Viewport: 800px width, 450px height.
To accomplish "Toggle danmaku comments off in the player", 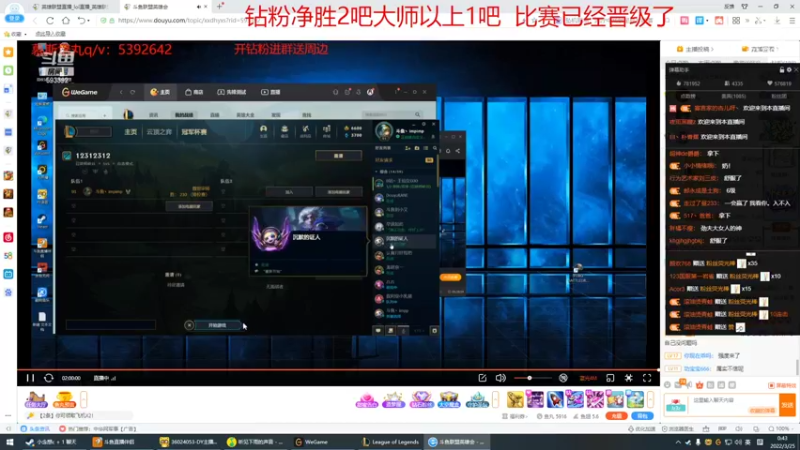I will 563,378.
